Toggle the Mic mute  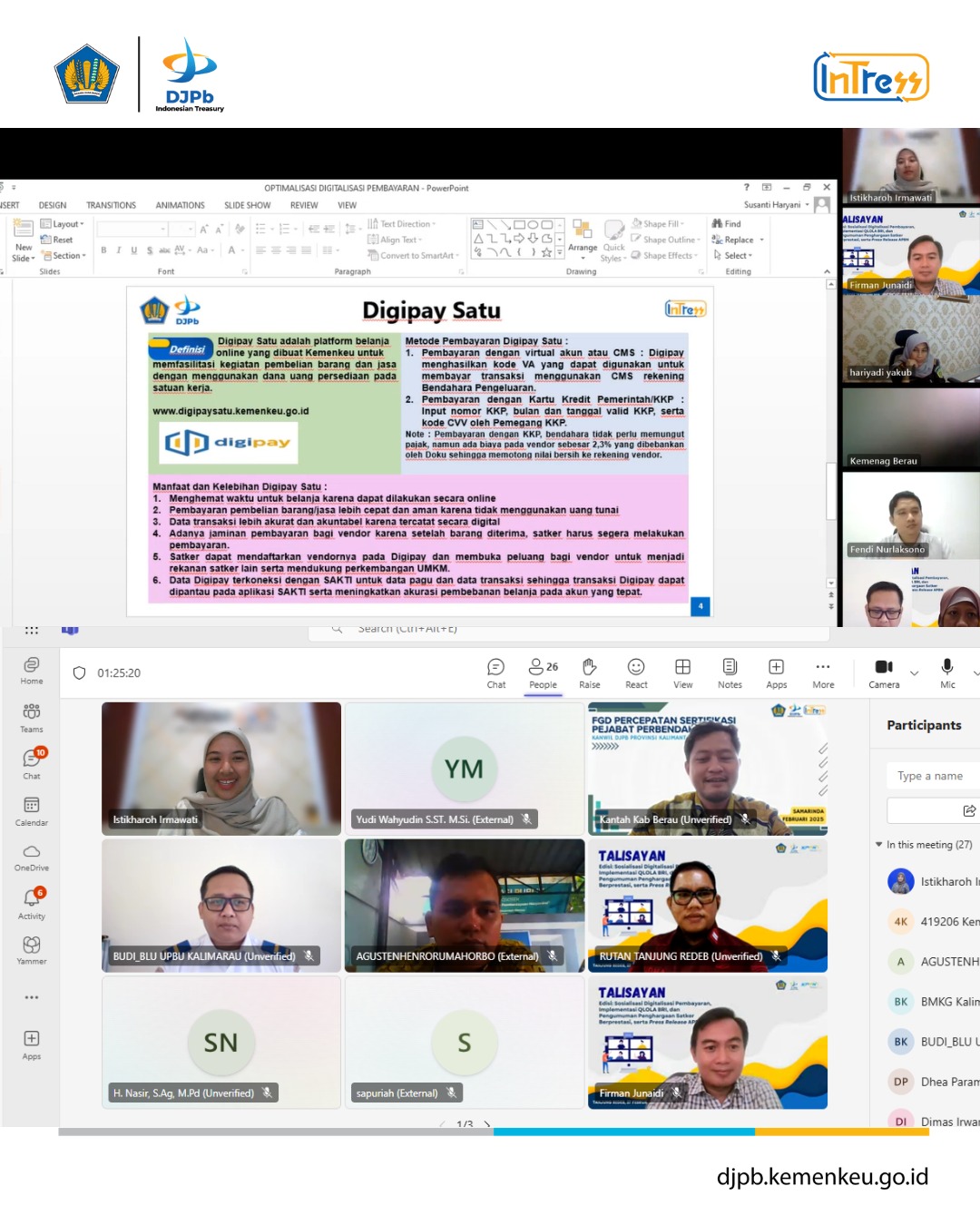[947, 673]
